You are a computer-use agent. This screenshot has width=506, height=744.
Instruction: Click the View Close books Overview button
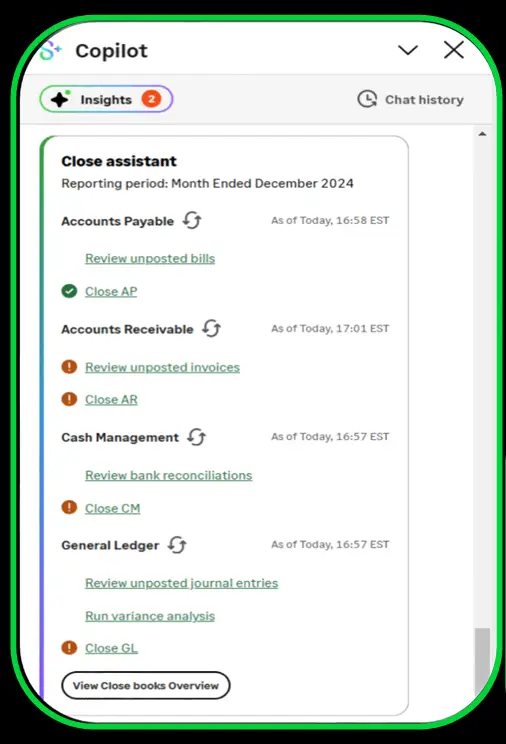point(146,685)
